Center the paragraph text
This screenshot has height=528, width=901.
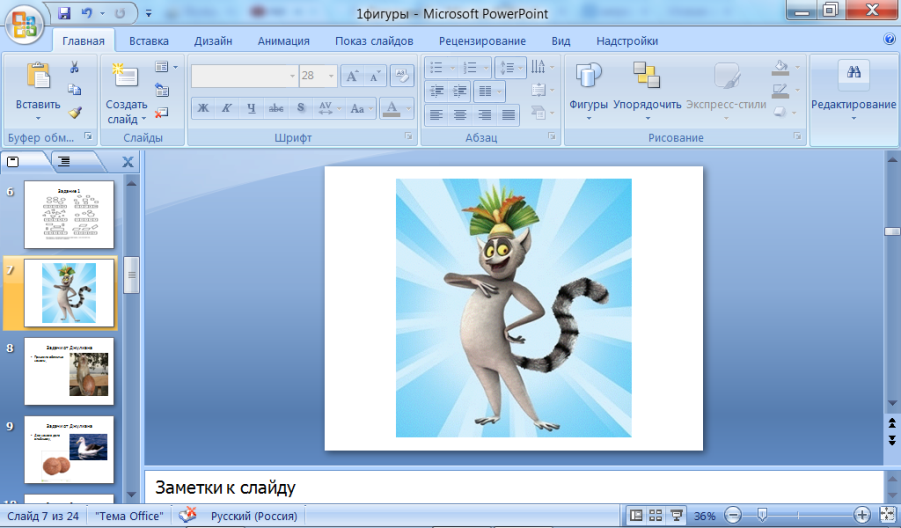click(x=460, y=115)
